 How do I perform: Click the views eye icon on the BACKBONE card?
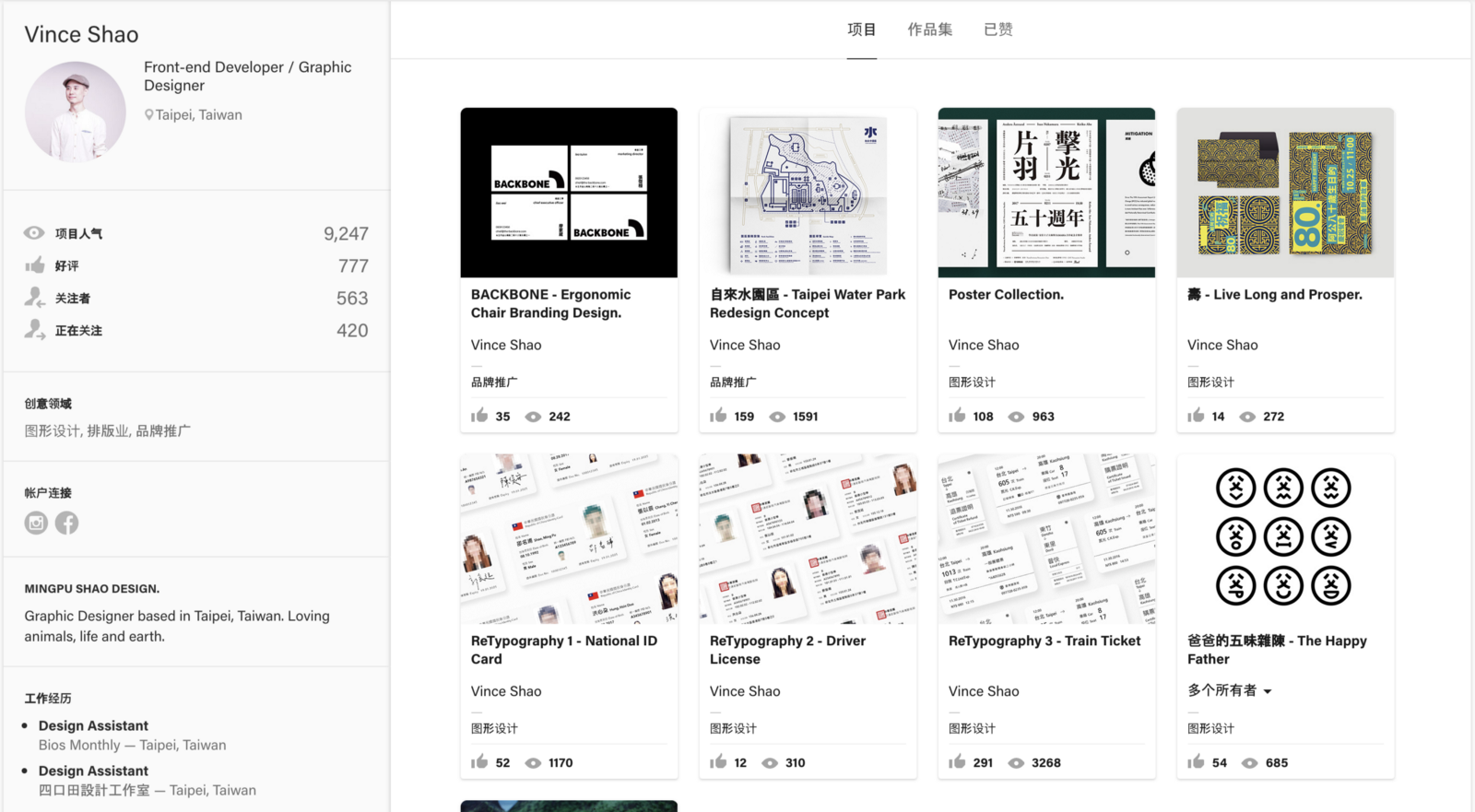pos(533,417)
